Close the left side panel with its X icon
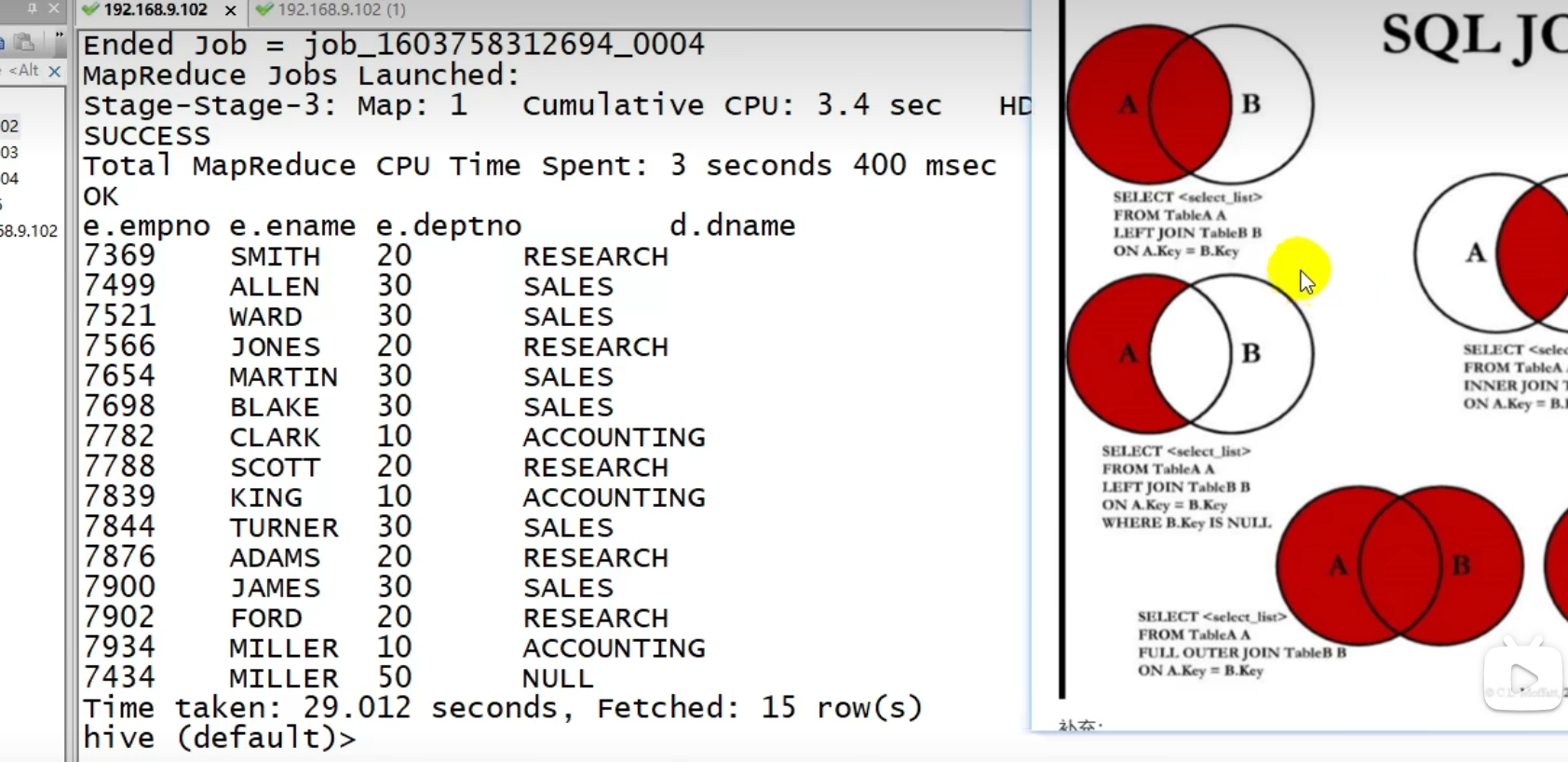Image resolution: width=1568 pixels, height=762 pixels. pyautogui.click(x=54, y=8)
